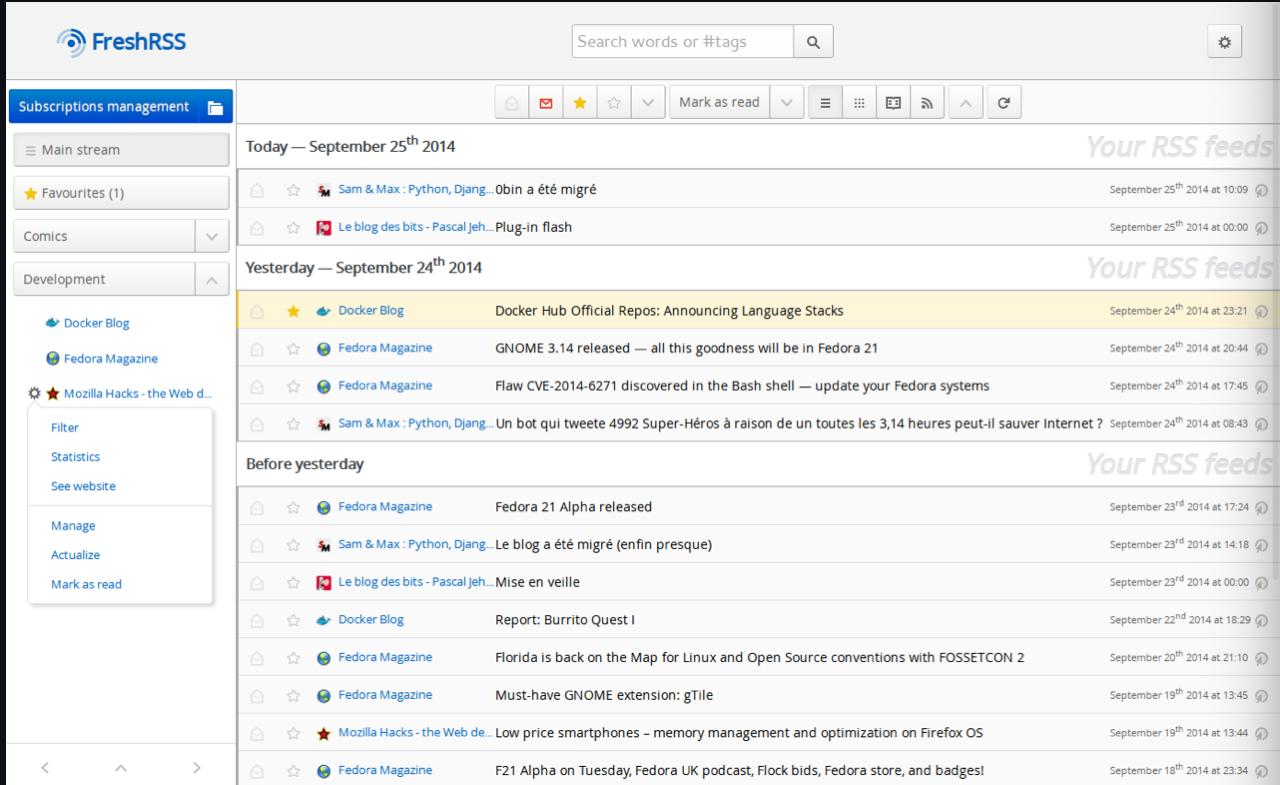Refresh feeds with the circular arrow icon
Viewport: 1280px width, 785px height.
click(x=1003, y=102)
